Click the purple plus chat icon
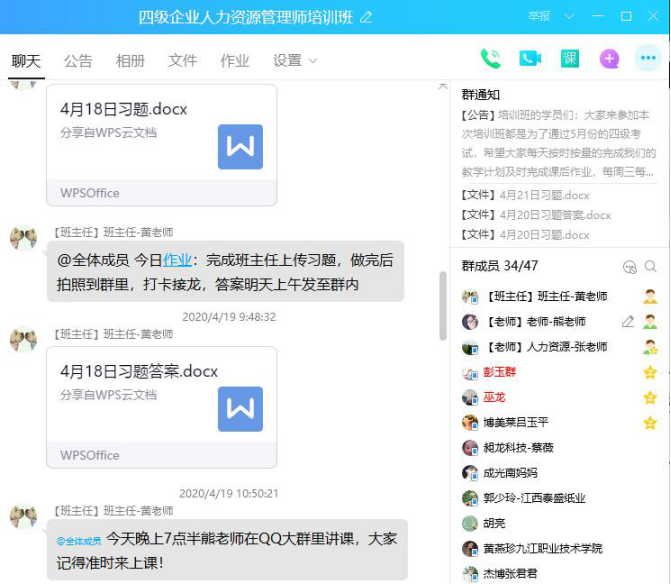 coord(609,59)
